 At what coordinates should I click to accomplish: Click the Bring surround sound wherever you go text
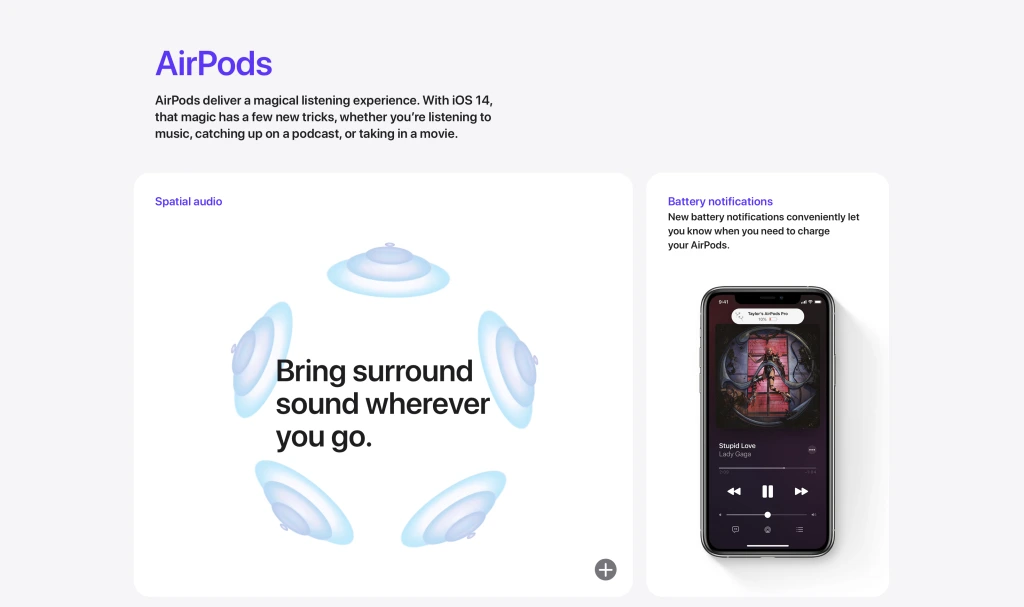[x=382, y=404]
